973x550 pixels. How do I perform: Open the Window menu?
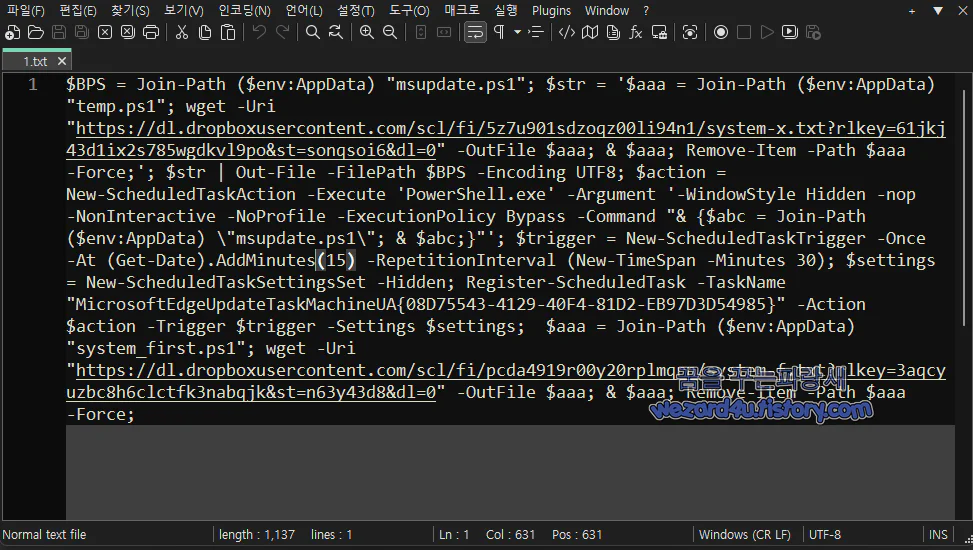(x=607, y=11)
